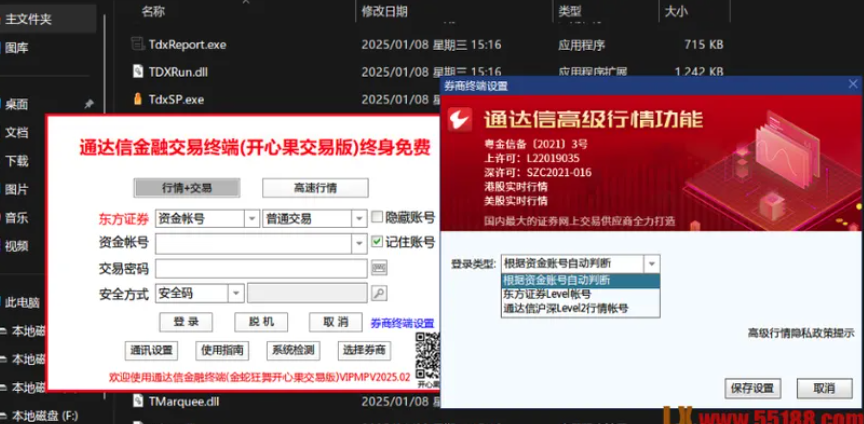Close the 券商终端设置 dialog

[853, 84]
